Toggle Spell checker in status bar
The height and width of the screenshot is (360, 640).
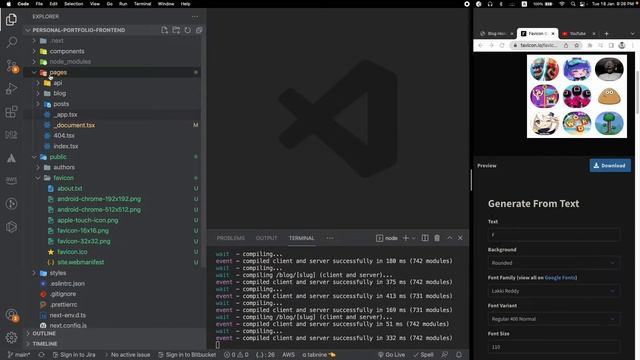click(423, 355)
